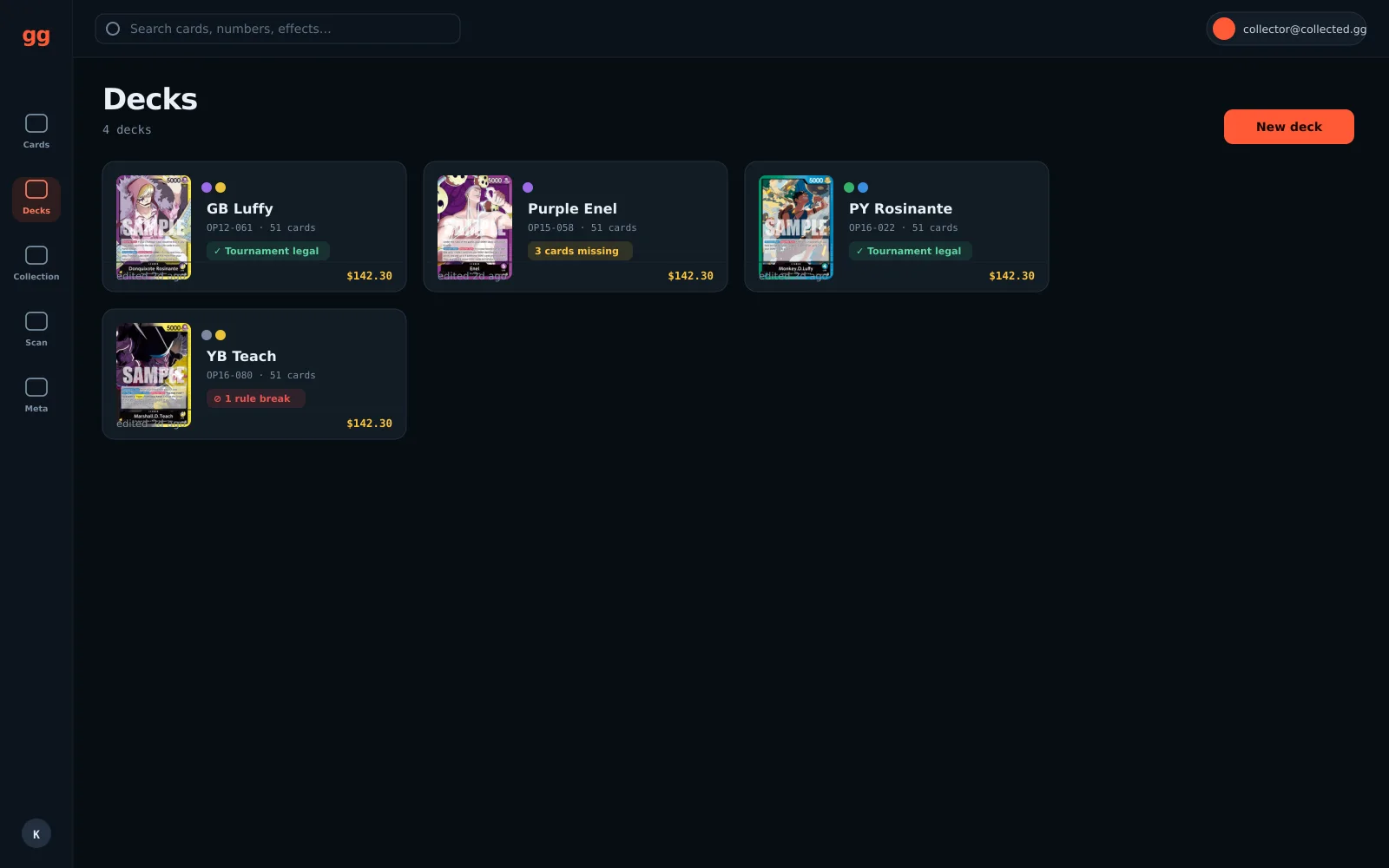Click the orange user avatar circle
The height and width of the screenshot is (868, 1389).
(1224, 29)
